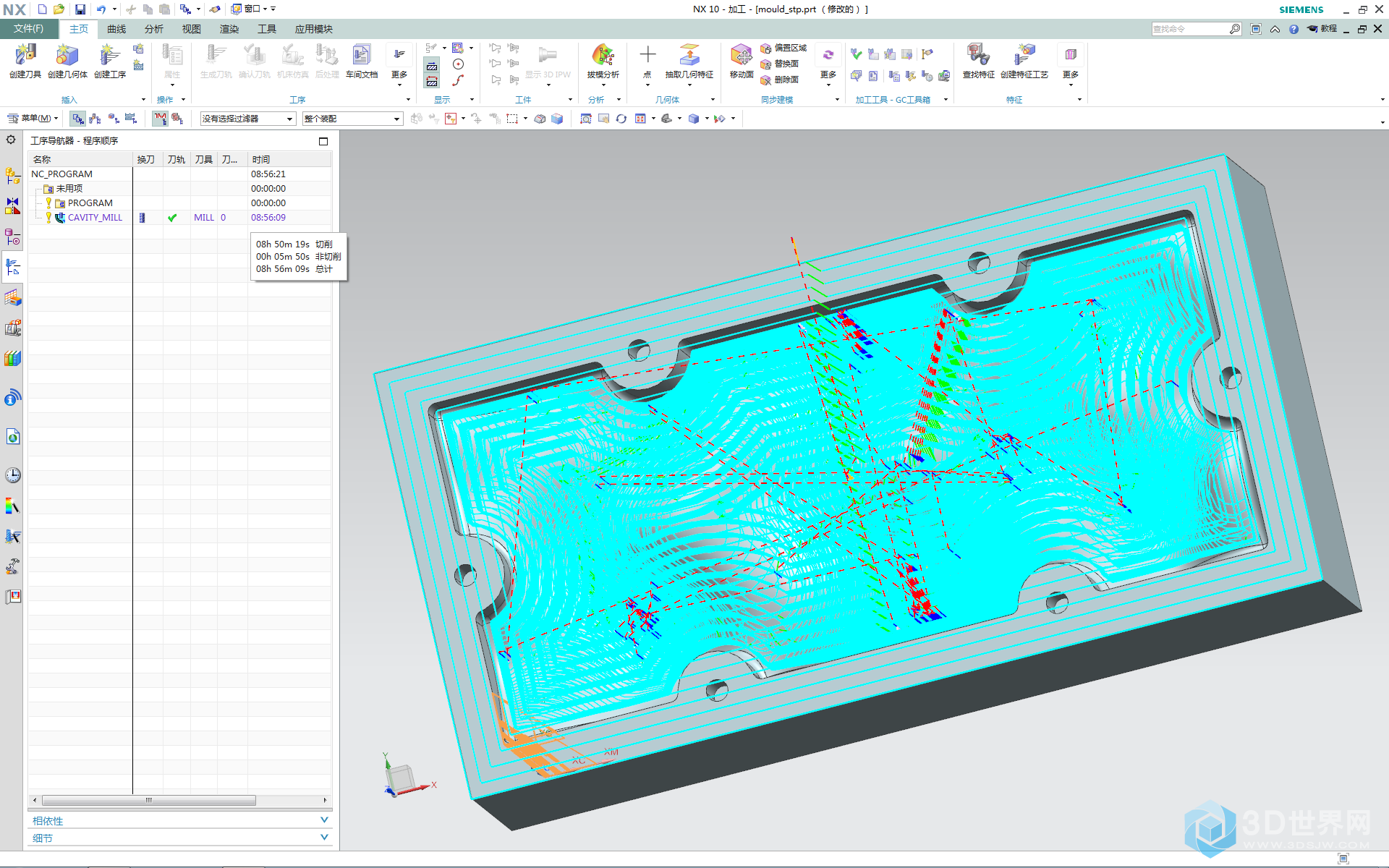Screen dimensions: 1389x868
Task: Open the History clock sidebar icon
Action: pyautogui.click(x=12, y=475)
